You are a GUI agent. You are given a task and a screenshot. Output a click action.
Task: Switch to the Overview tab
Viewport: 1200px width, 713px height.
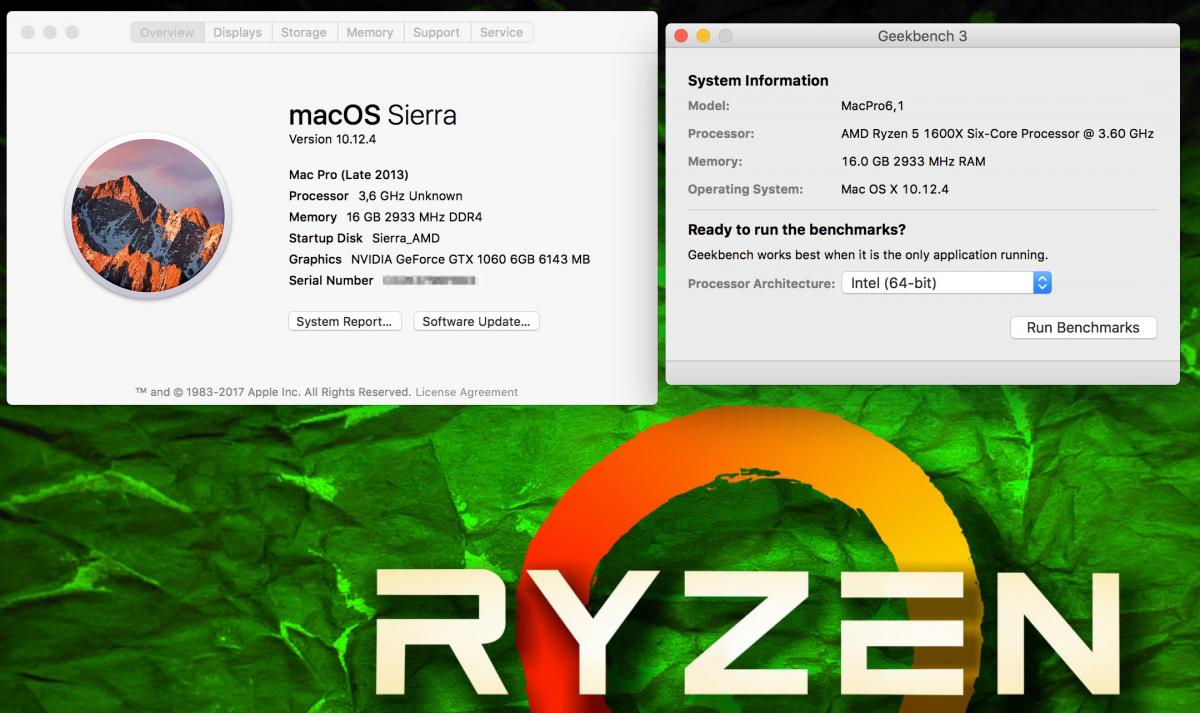point(167,33)
